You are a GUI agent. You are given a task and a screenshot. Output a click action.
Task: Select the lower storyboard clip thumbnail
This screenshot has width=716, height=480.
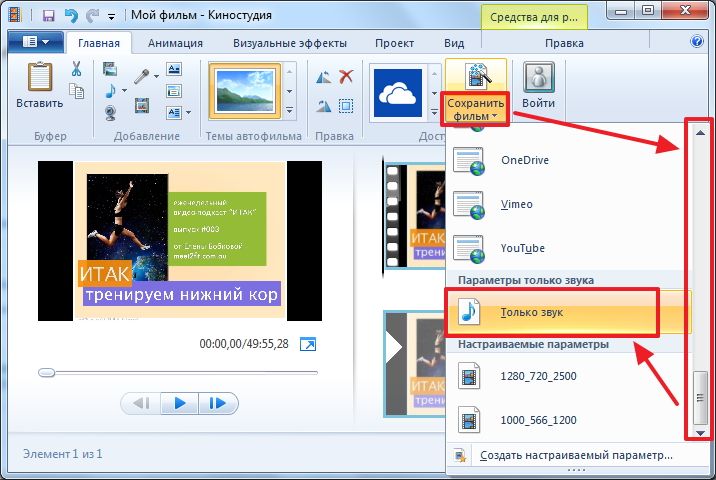pos(415,364)
